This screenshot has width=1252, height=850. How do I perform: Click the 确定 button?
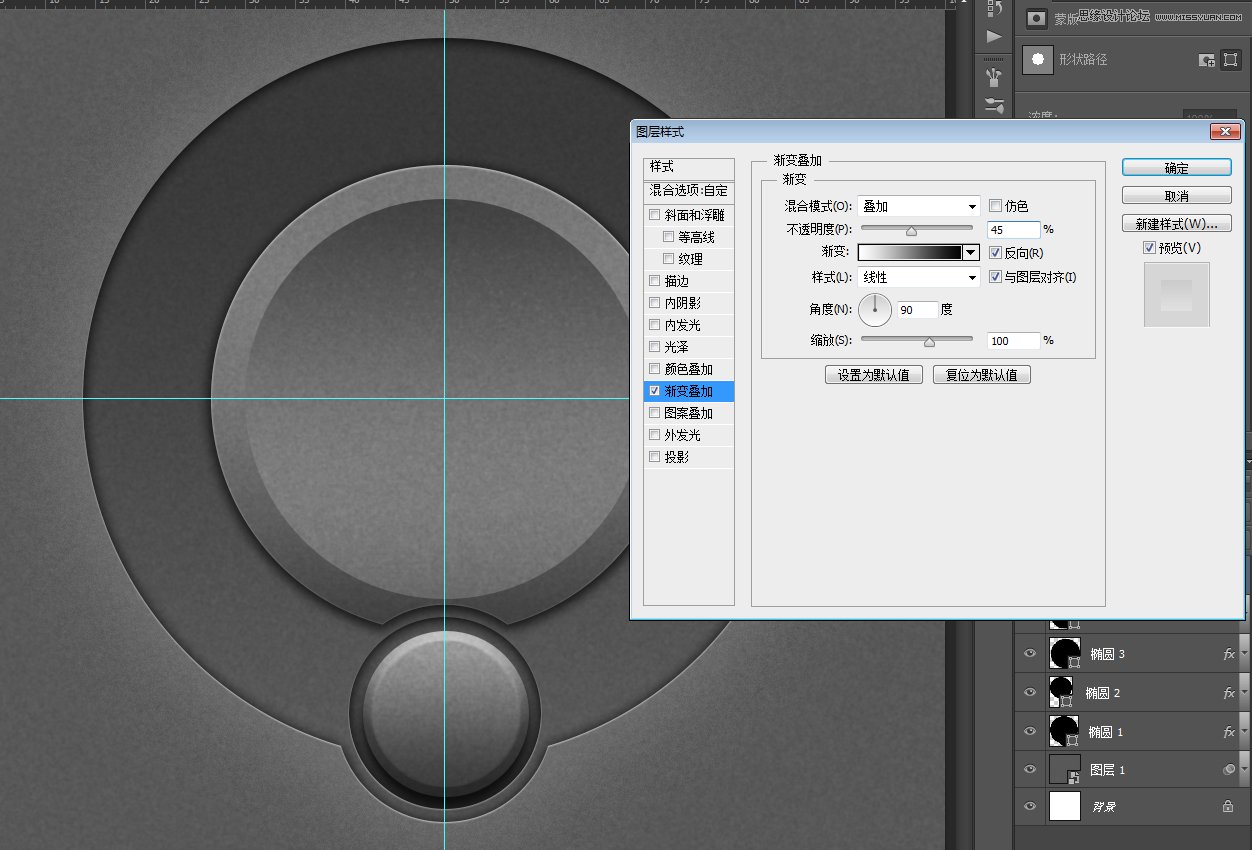click(x=1176, y=168)
